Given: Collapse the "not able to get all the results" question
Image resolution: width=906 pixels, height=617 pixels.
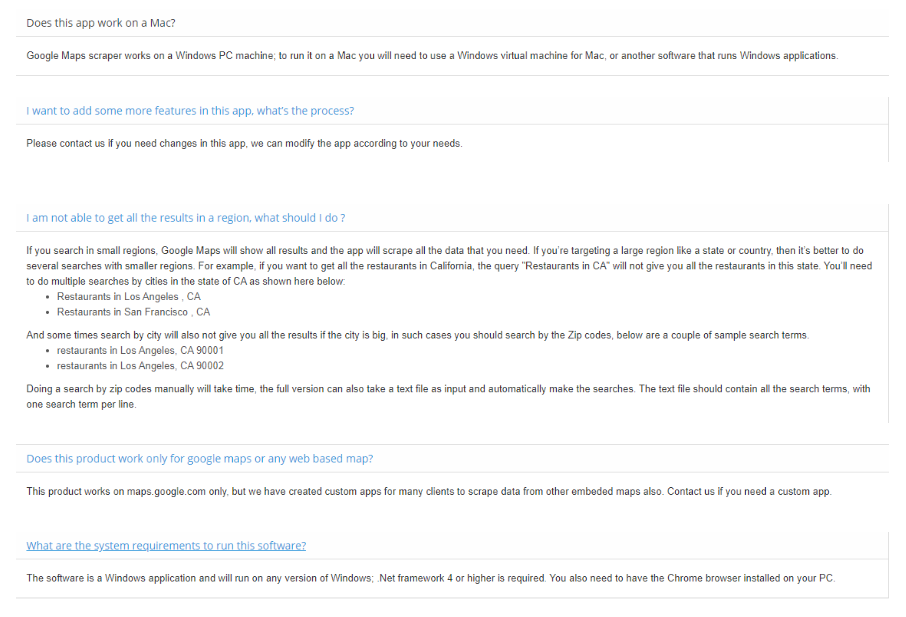Looking at the screenshot, I should click(x=186, y=218).
